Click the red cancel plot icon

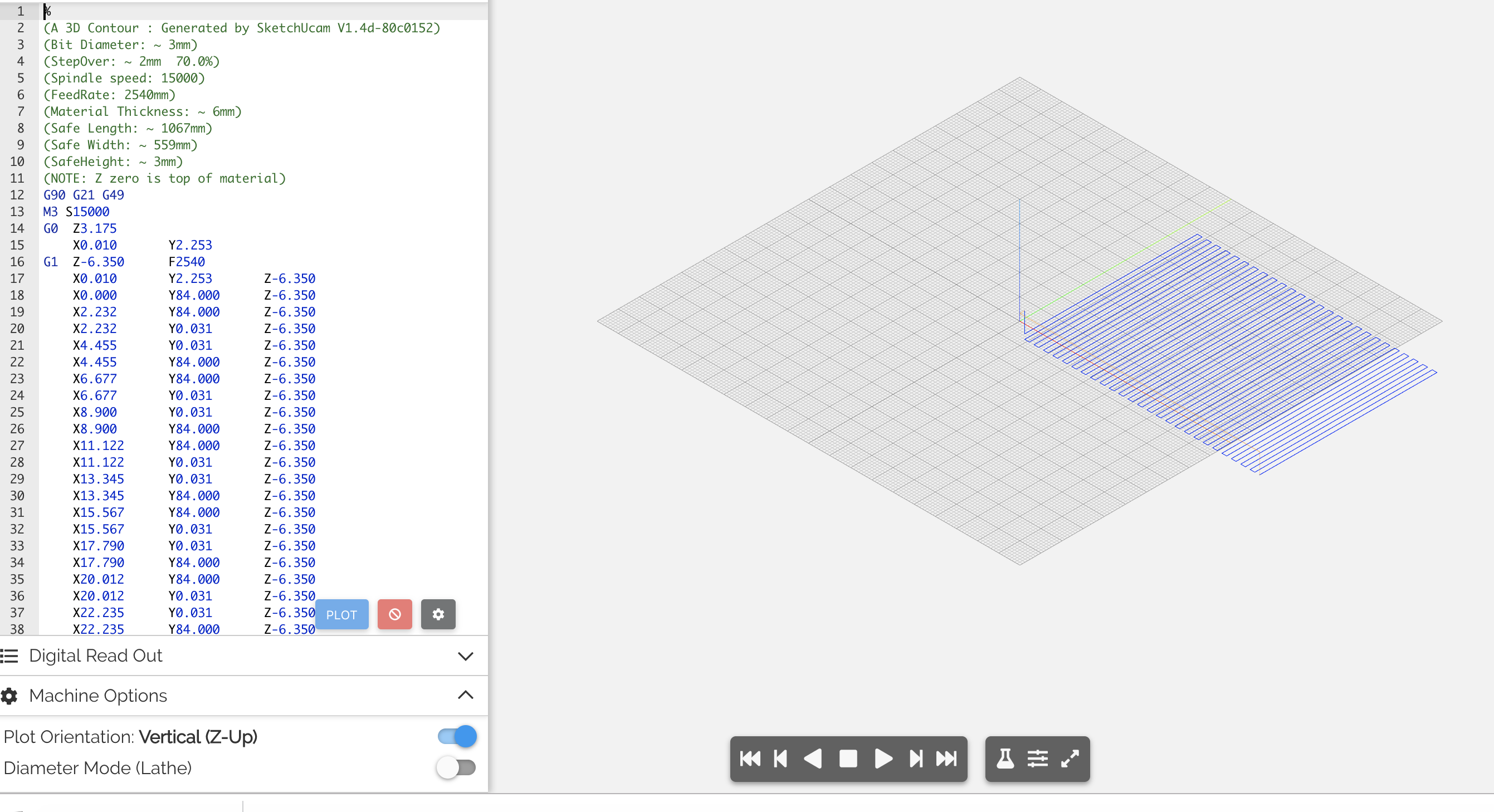click(x=394, y=614)
